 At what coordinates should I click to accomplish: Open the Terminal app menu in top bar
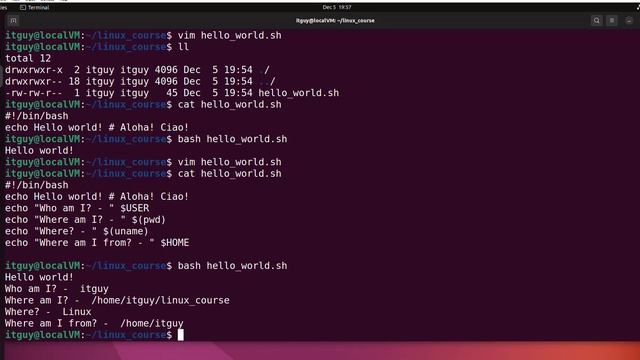click(x=35, y=7)
